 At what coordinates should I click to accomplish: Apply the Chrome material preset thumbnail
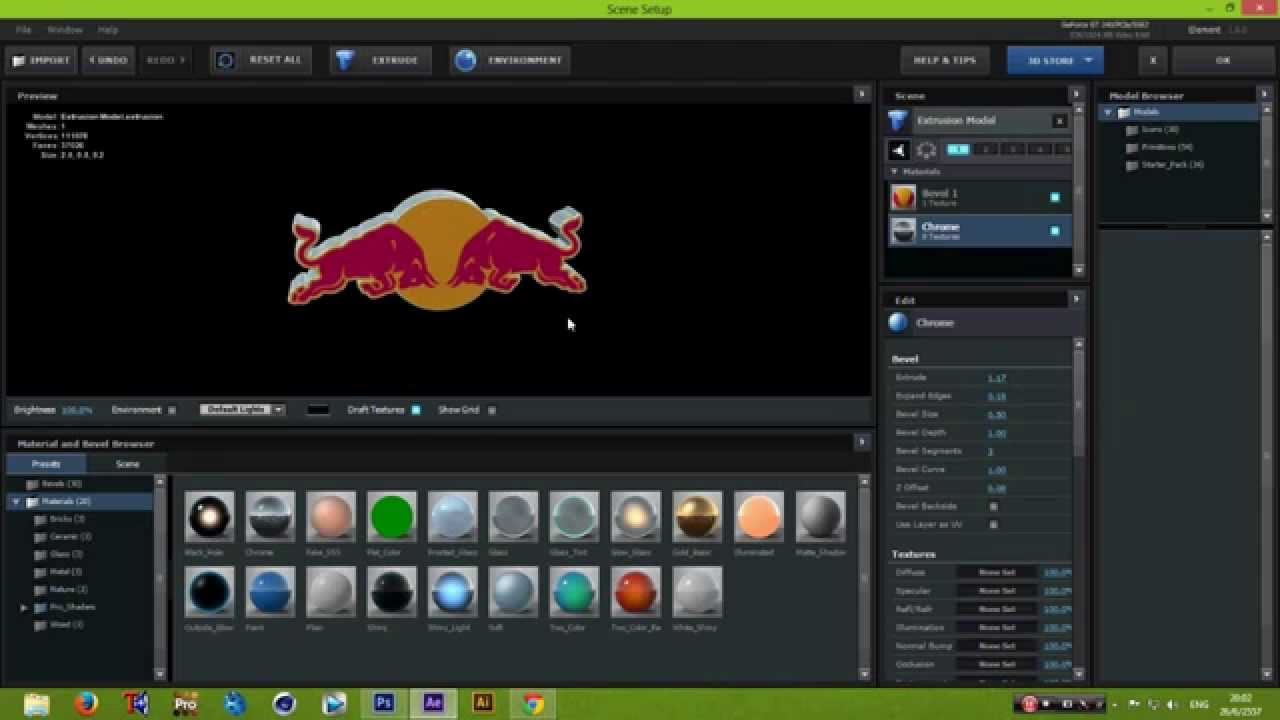pyautogui.click(x=271, y=516)
